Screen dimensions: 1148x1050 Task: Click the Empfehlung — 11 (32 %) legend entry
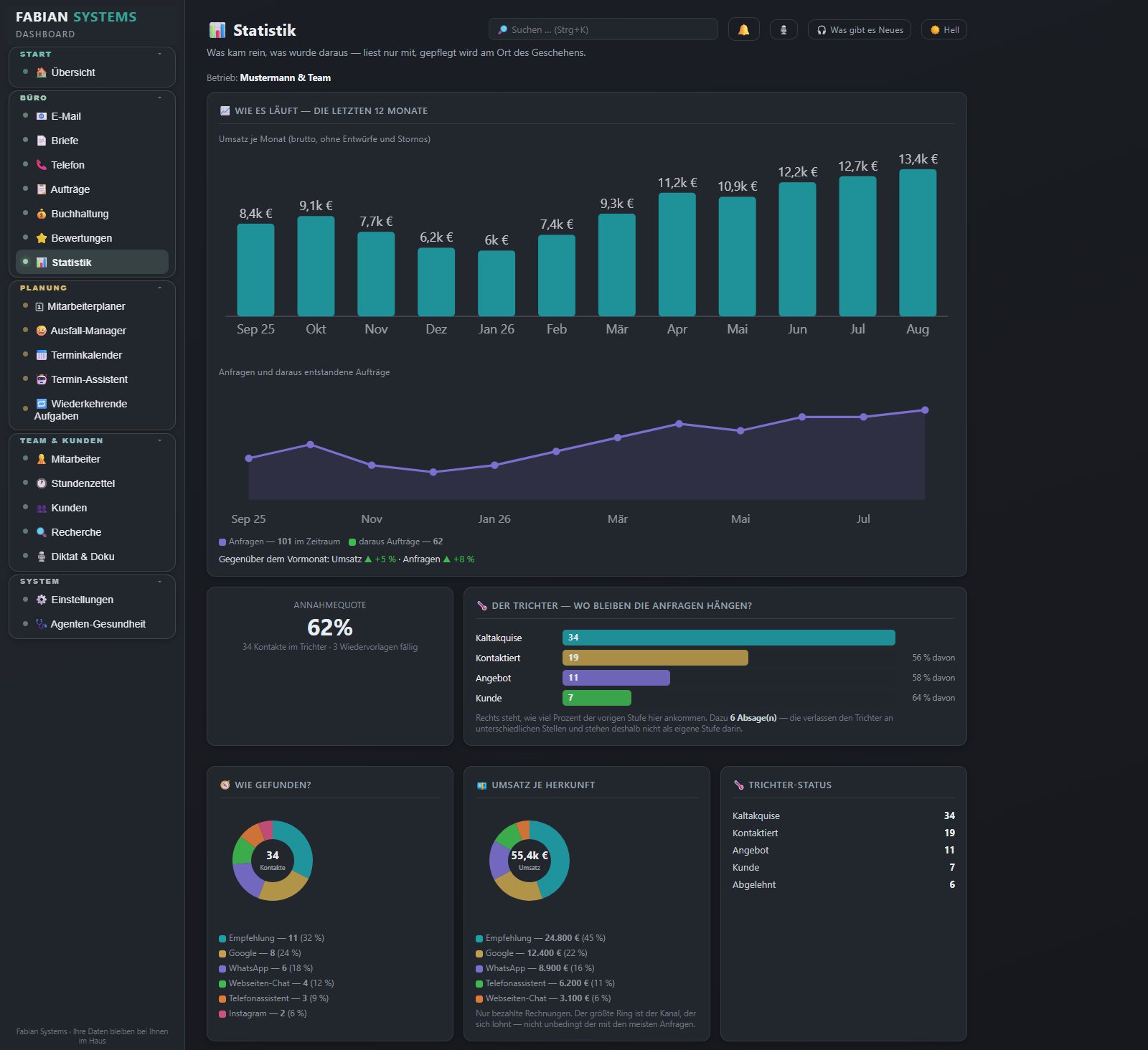coord(271,938)
